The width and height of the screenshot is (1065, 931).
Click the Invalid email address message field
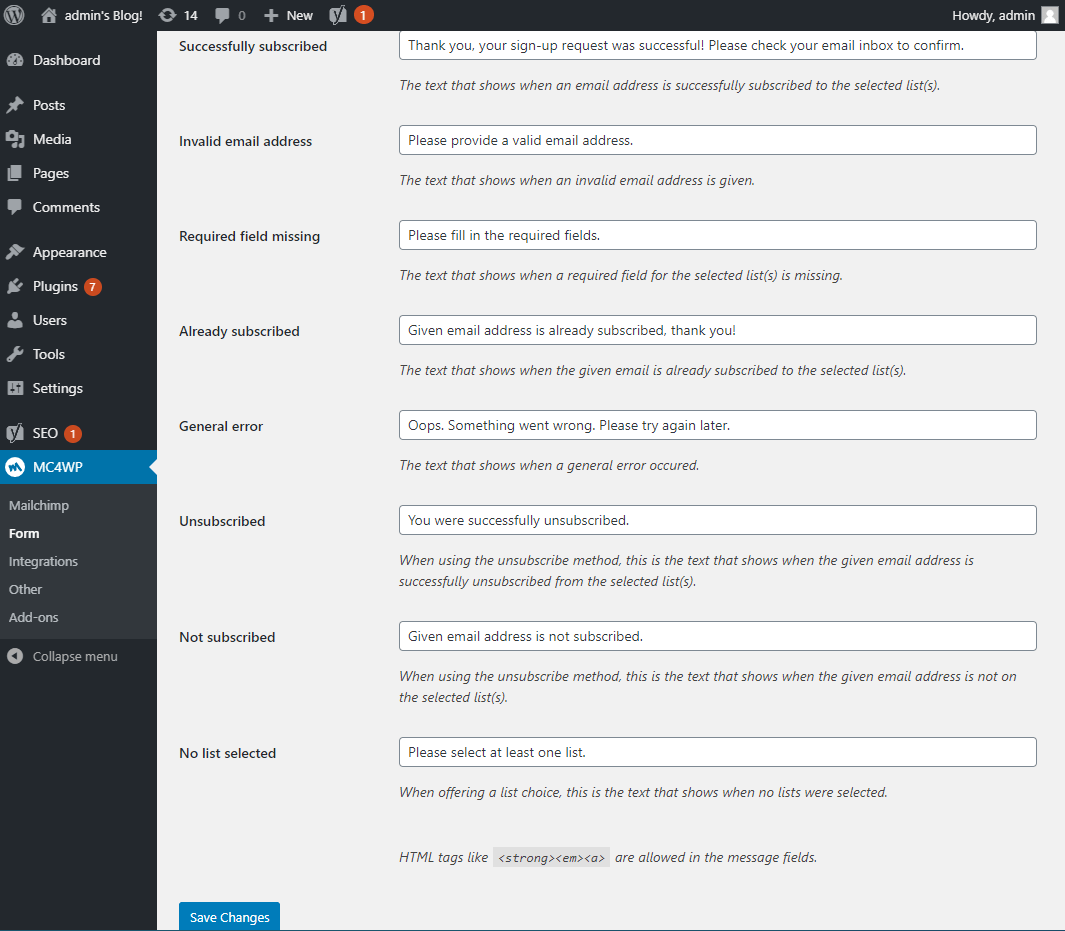(x=717, y=140)
